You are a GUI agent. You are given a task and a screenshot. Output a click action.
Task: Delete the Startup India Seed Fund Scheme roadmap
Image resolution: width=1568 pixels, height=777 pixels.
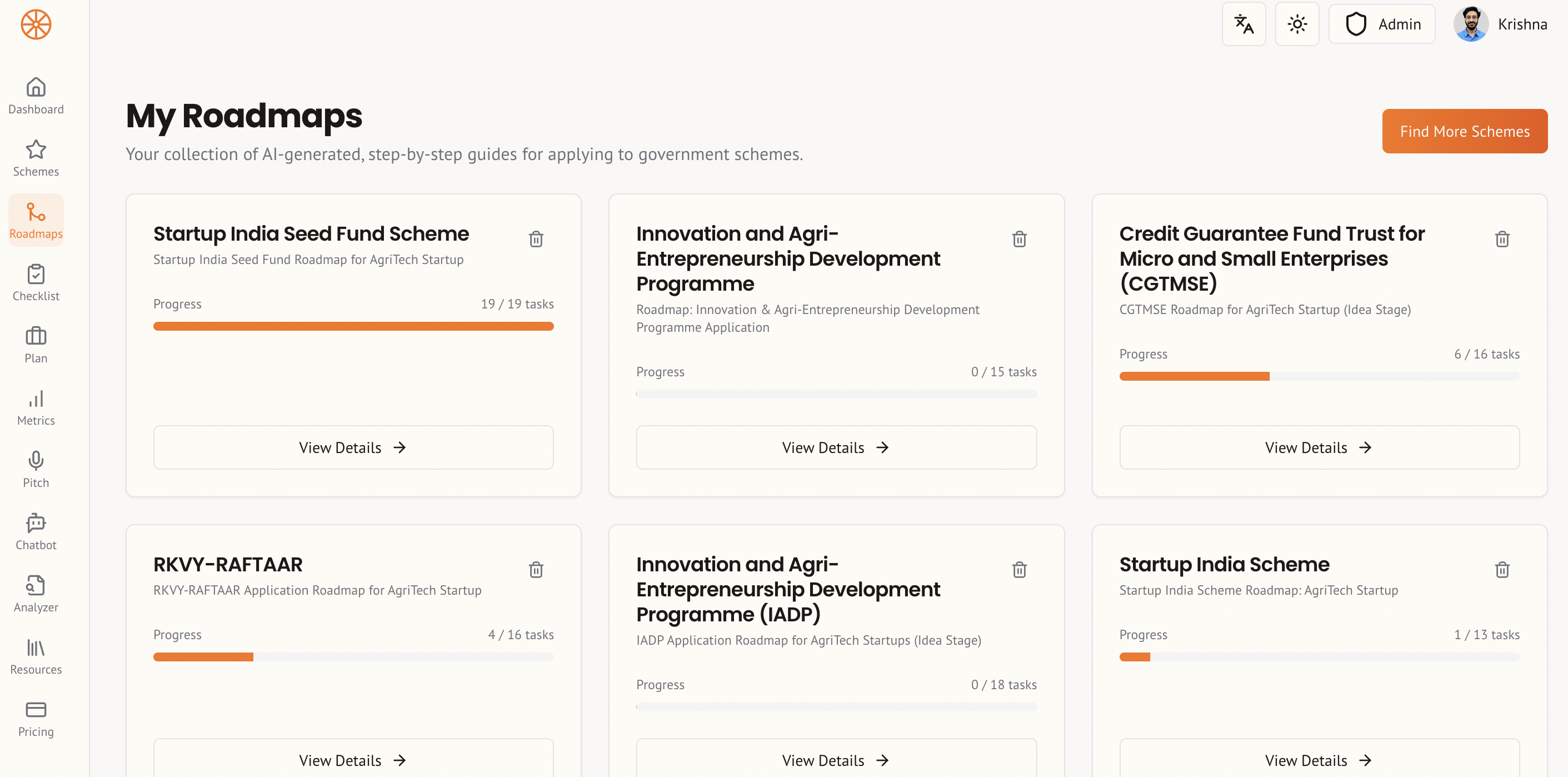[x=536, y=238]
